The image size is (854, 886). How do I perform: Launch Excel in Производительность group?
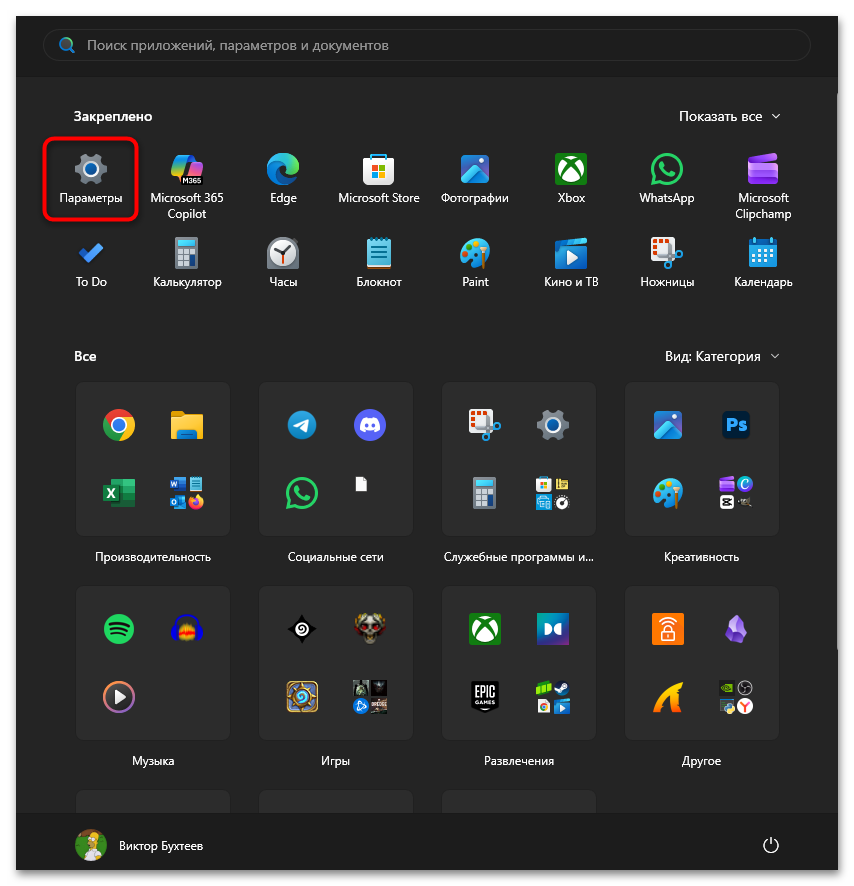pos(119,493)
